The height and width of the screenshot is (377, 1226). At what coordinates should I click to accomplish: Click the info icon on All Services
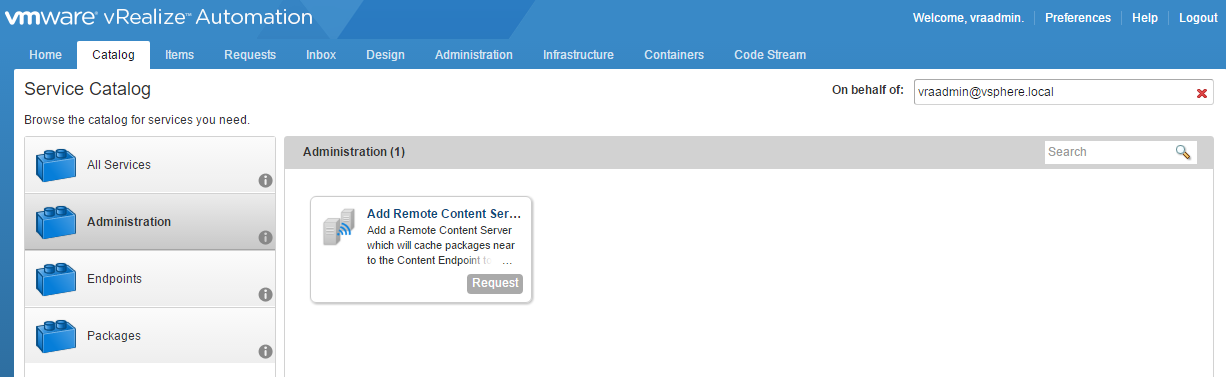(x=265, y=181)
